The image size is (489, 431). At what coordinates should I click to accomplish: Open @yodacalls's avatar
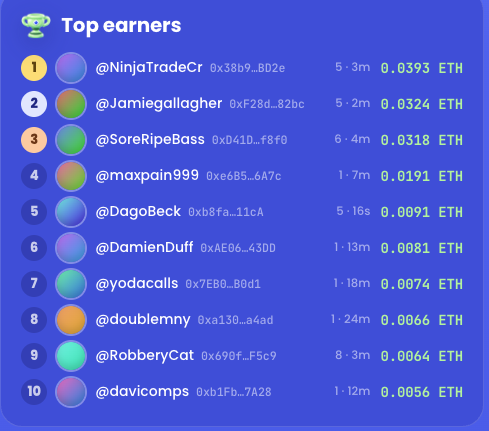point(71,284)
